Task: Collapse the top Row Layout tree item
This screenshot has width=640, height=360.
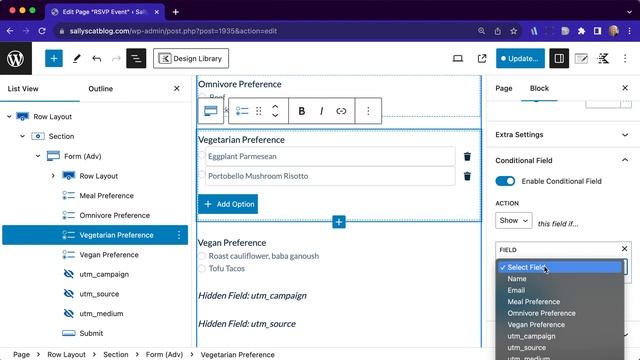Action: (x=9, y=117)
